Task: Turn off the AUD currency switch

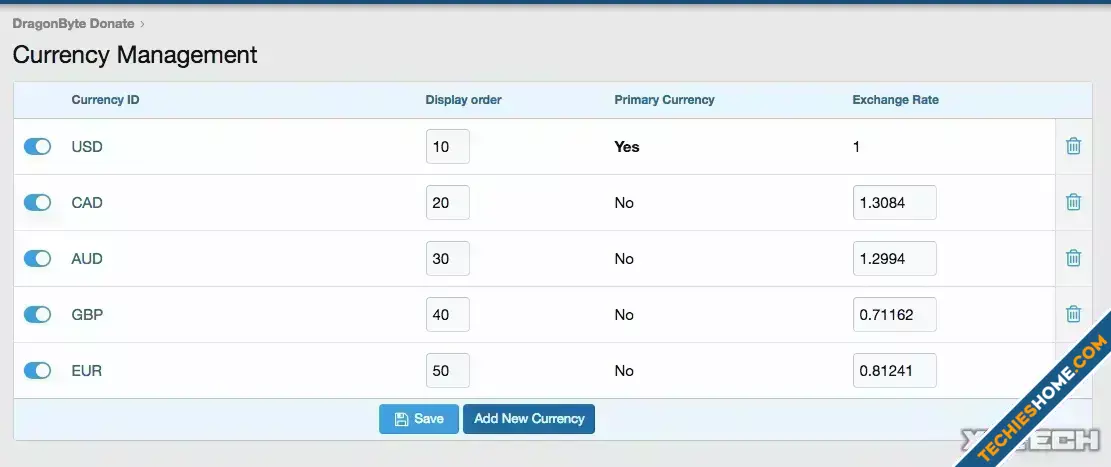Action: point(38,258)
